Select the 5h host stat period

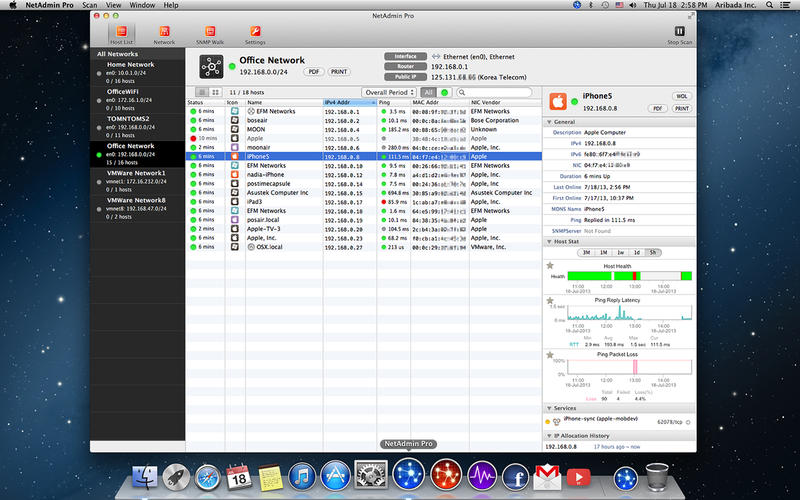click(653, 253)
